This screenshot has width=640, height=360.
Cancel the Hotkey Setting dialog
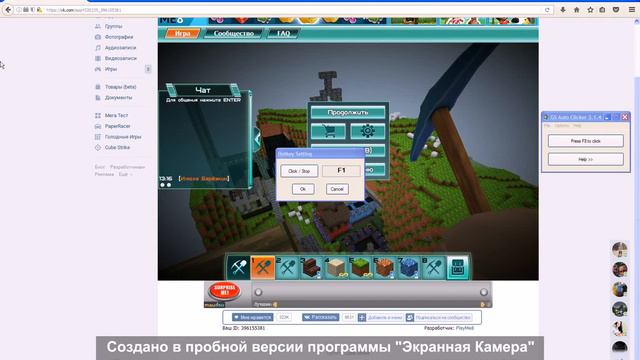tap(337, 189)
